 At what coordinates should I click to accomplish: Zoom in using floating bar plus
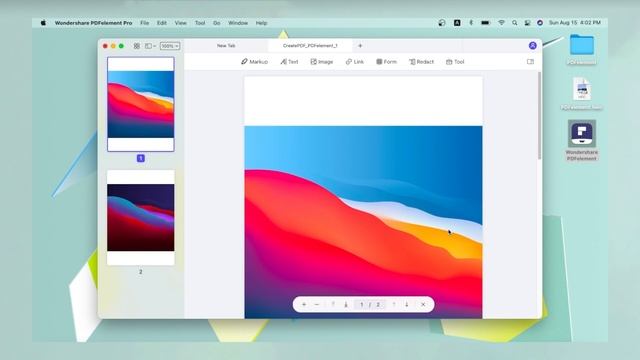point(304,304)
